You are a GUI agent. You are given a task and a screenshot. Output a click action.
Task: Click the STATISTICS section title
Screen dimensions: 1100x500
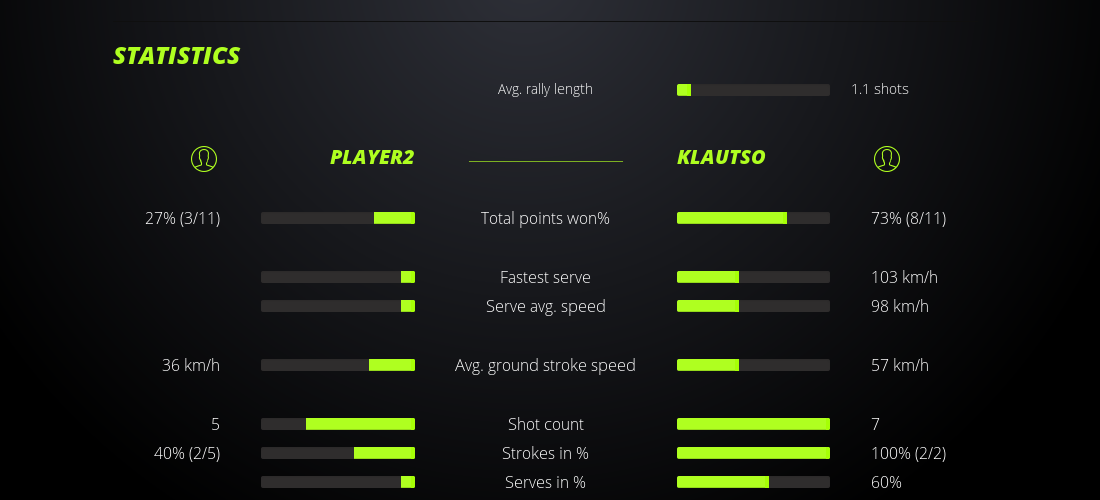(x=177, y=56)
